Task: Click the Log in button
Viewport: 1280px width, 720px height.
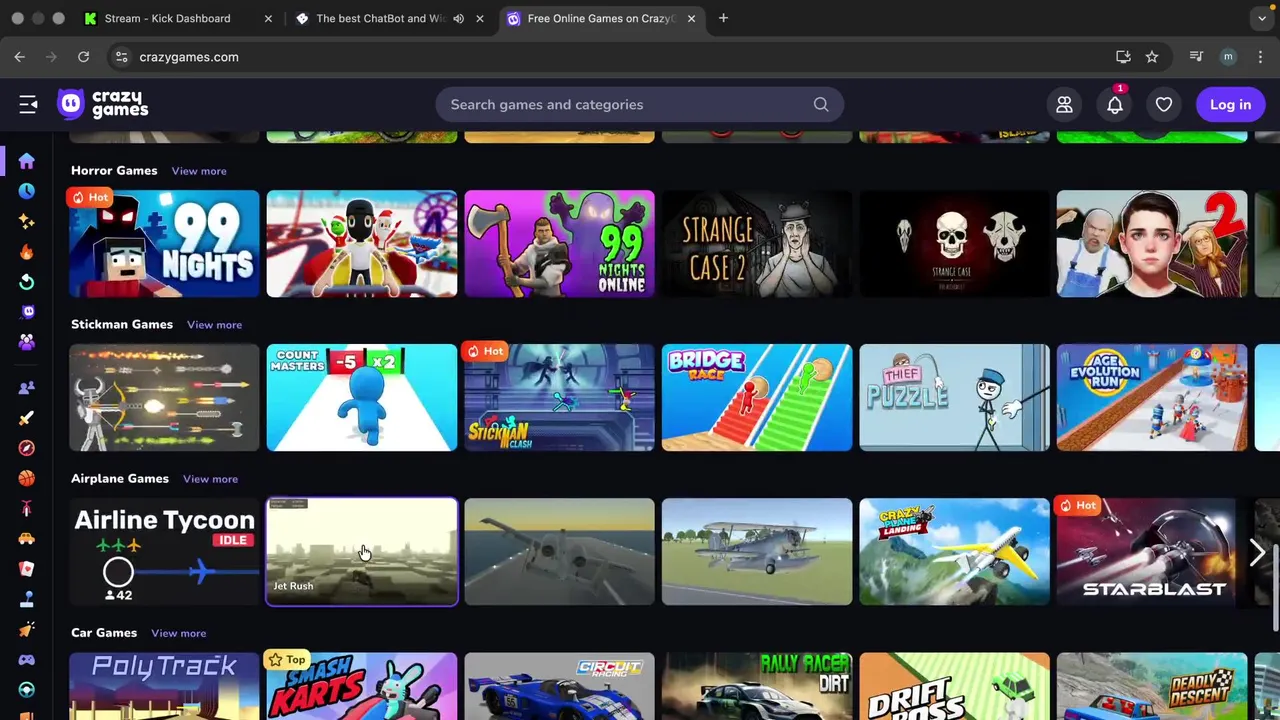Action: point(1230,104)
